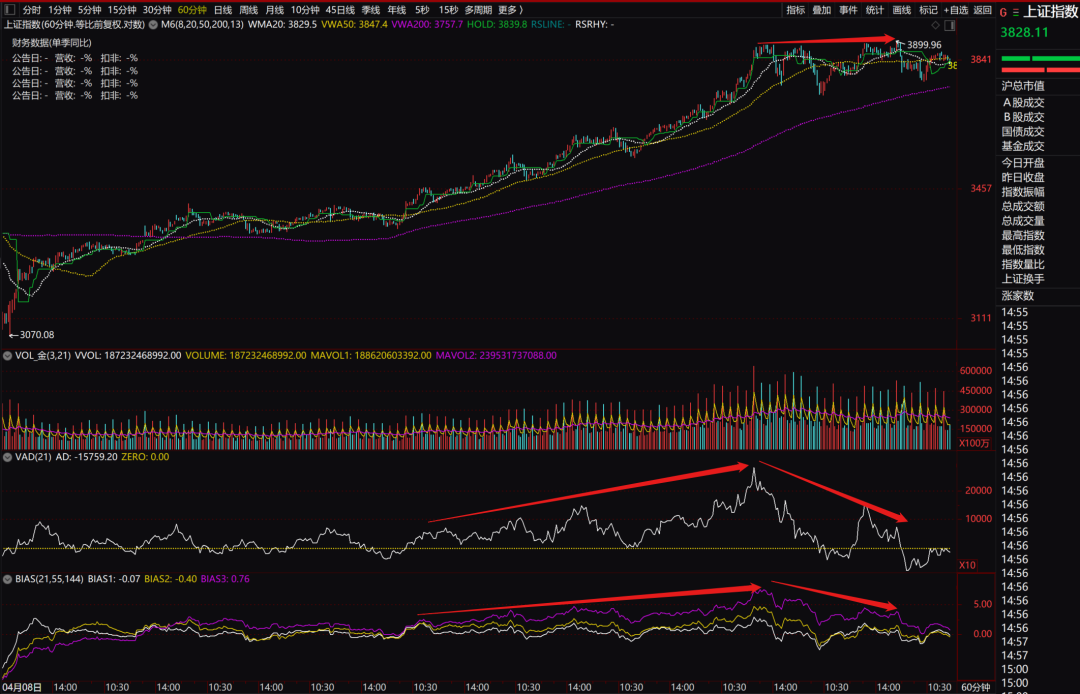Switch to the 月线 monthly chart tab

pos(275,10)
